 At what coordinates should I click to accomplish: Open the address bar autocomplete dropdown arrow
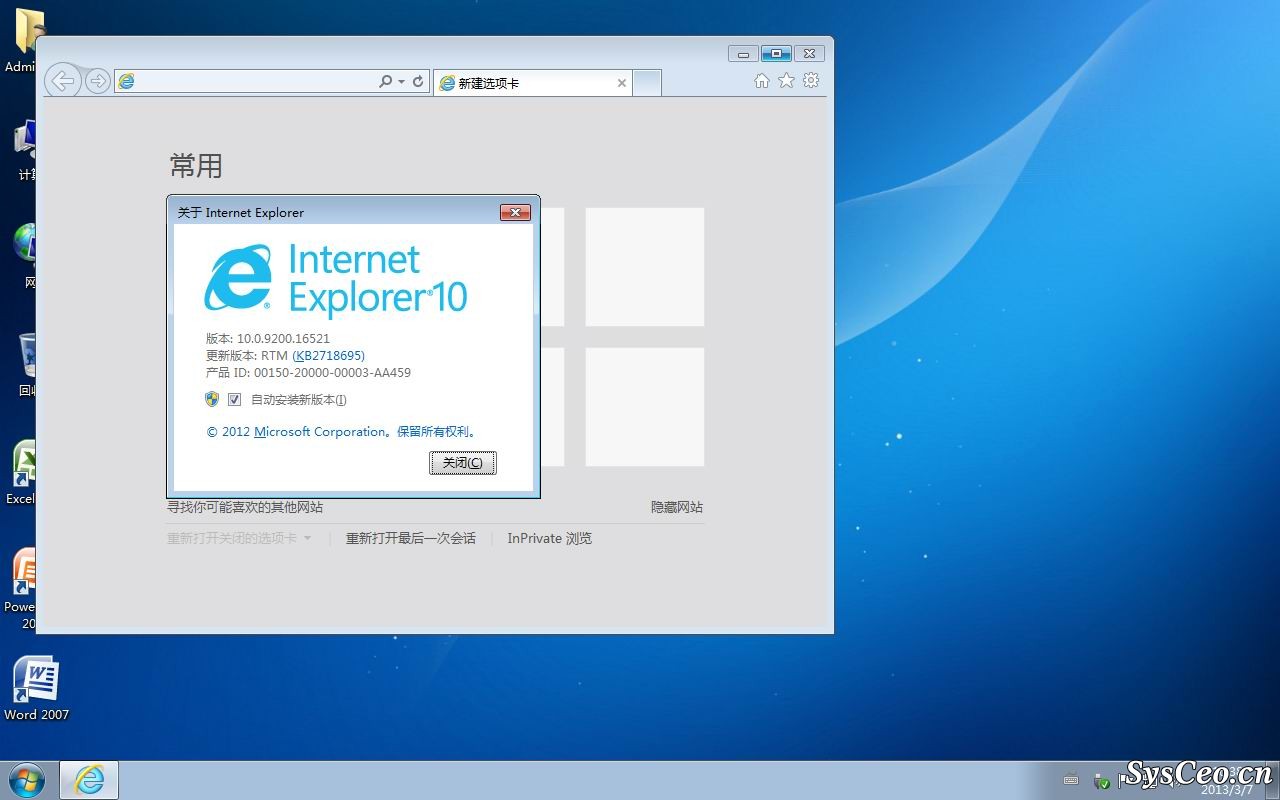click(x=401, y=82)
